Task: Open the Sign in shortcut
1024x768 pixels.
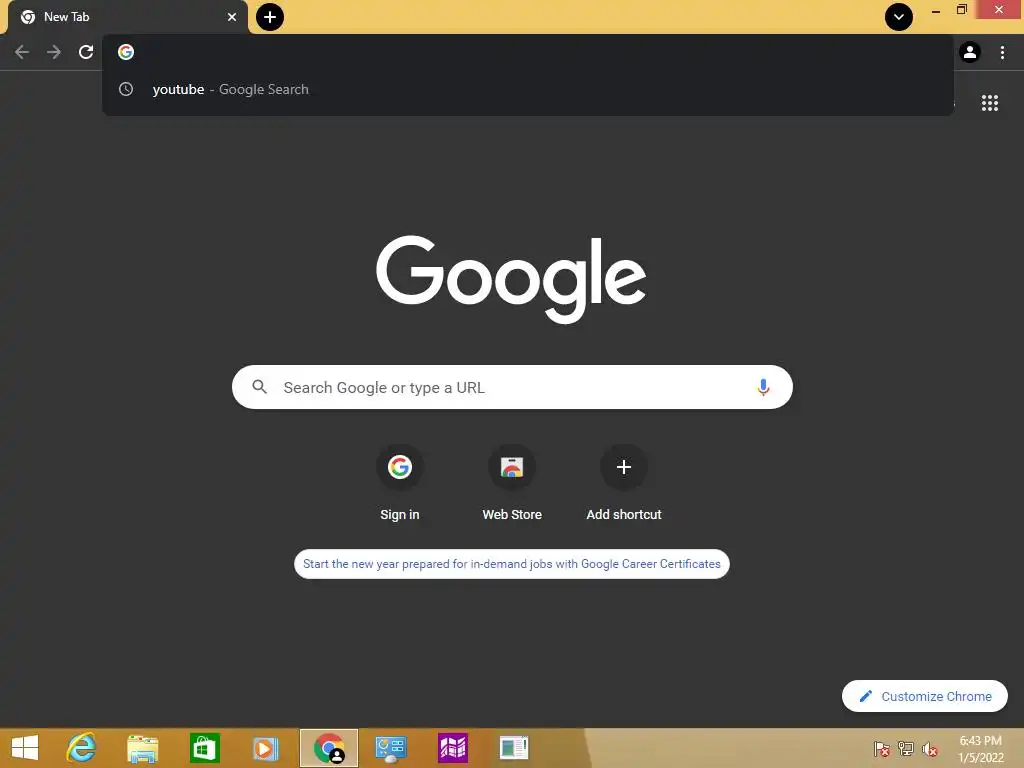Action: [400, 483]
